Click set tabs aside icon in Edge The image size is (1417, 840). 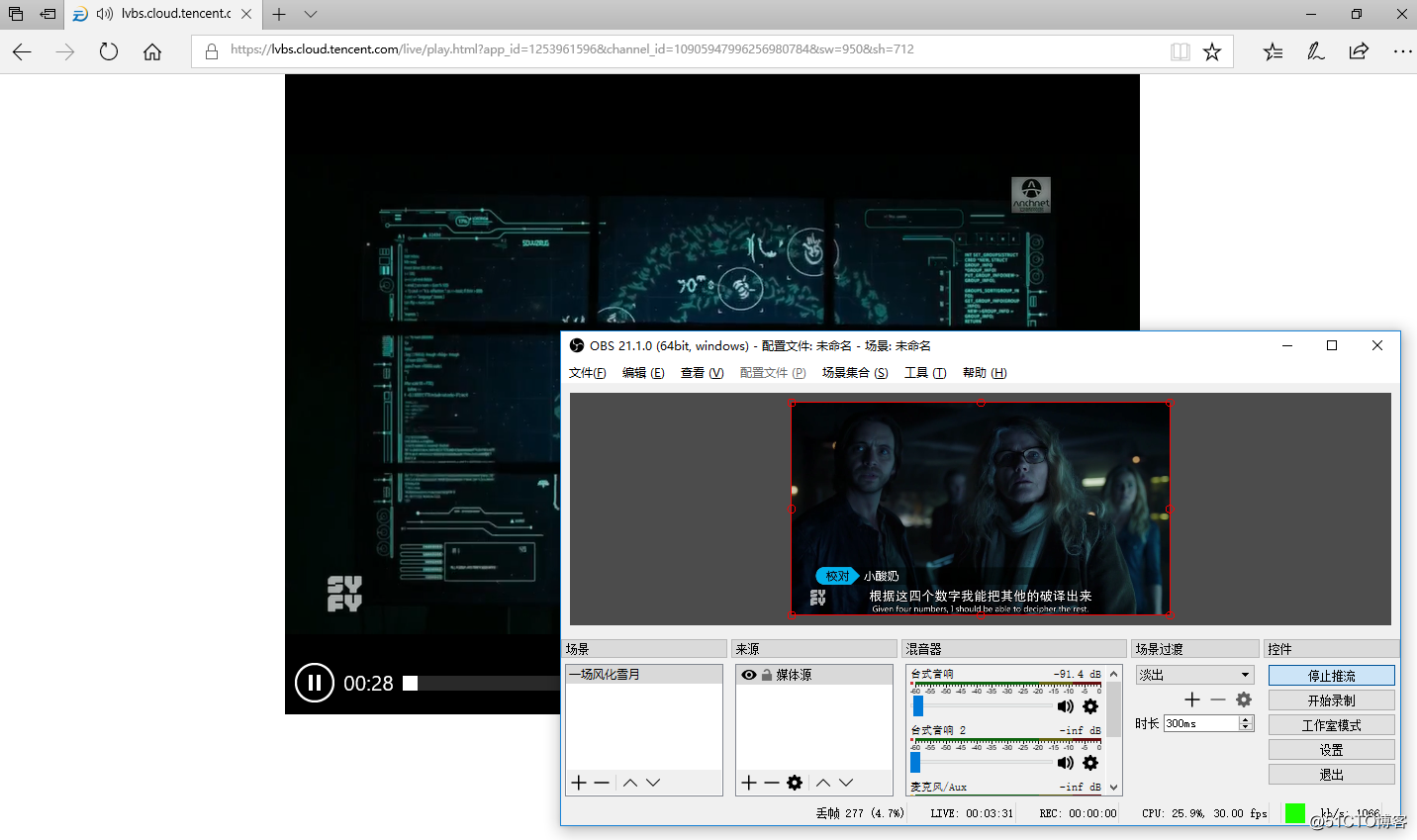pyautogui.click(x=47, y=14)
